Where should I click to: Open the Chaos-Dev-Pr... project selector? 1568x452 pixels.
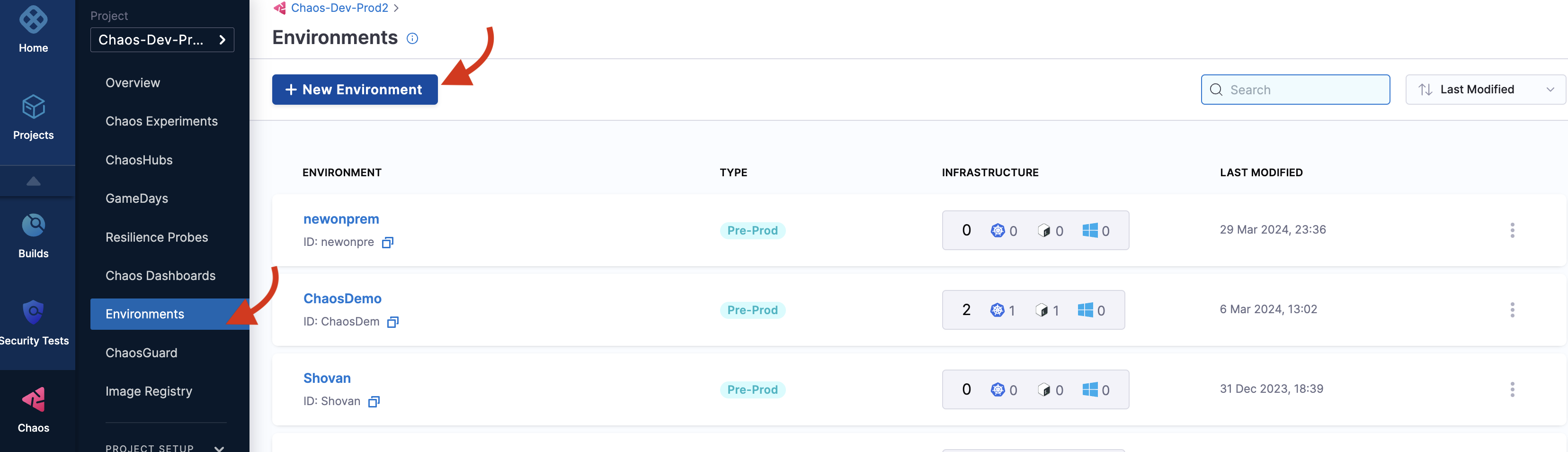(162, 40)
